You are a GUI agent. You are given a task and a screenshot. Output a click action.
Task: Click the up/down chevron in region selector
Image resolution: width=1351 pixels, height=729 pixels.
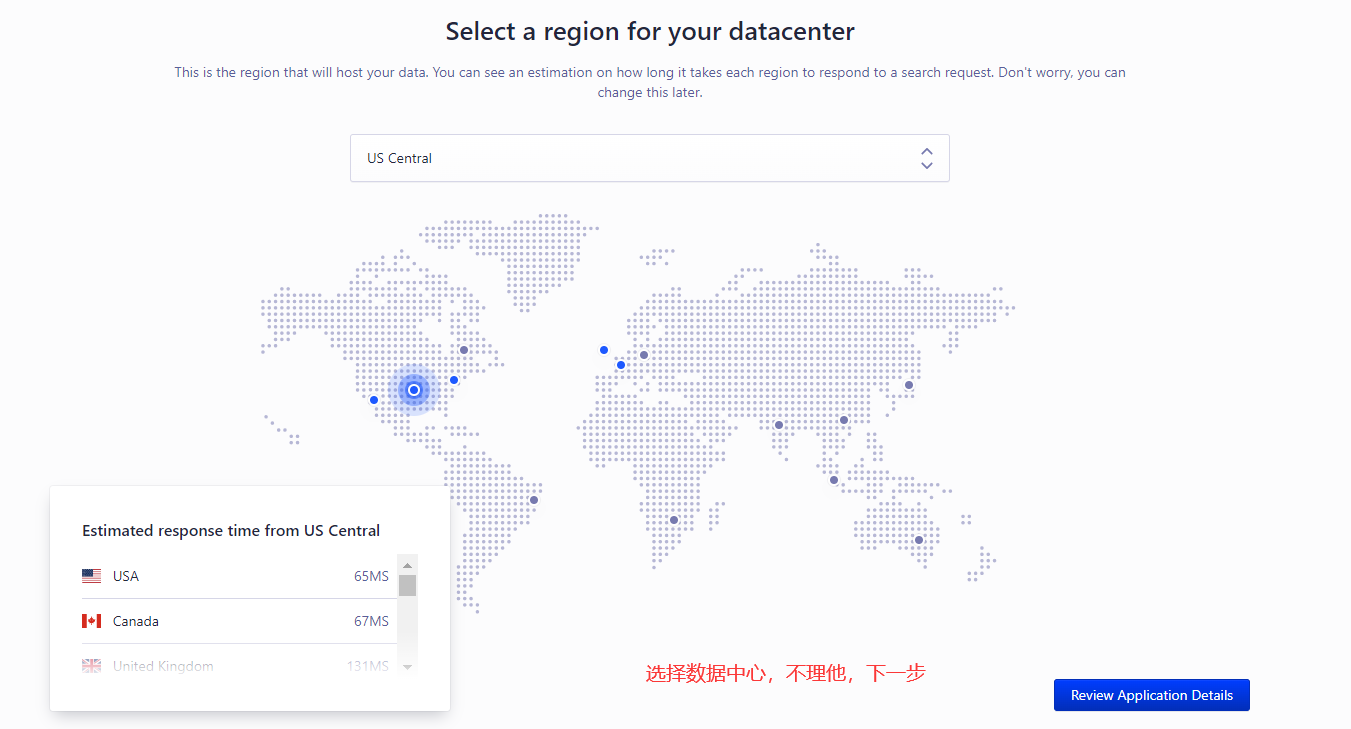927,158
